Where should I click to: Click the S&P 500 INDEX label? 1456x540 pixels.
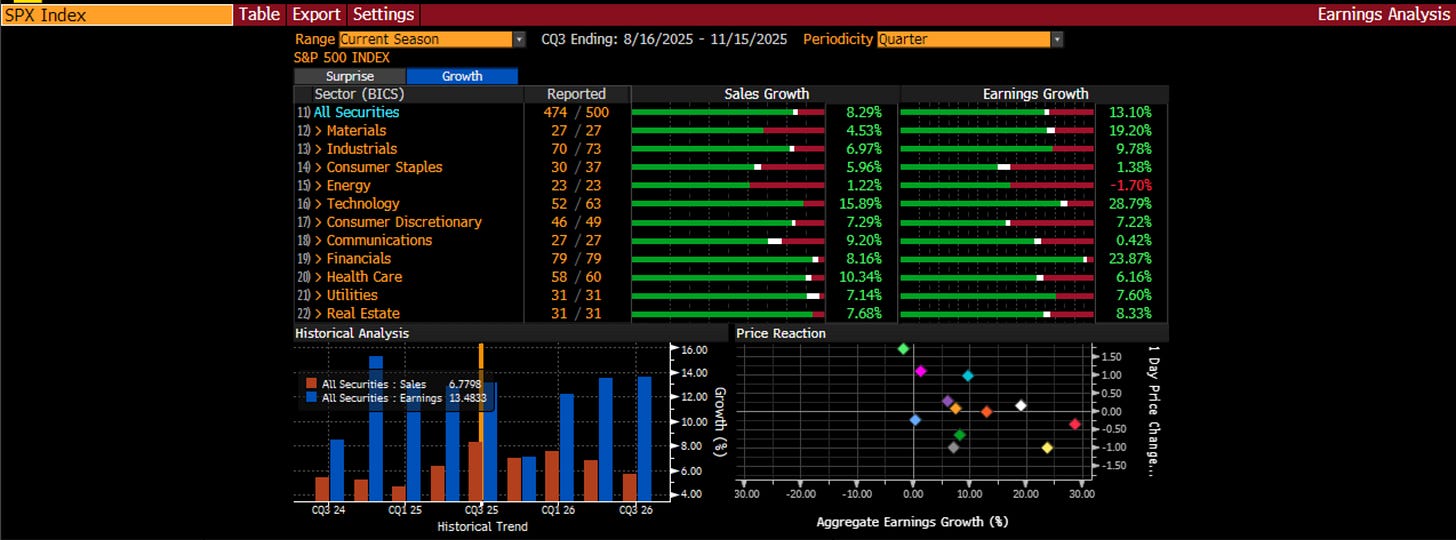click(342, 57)
